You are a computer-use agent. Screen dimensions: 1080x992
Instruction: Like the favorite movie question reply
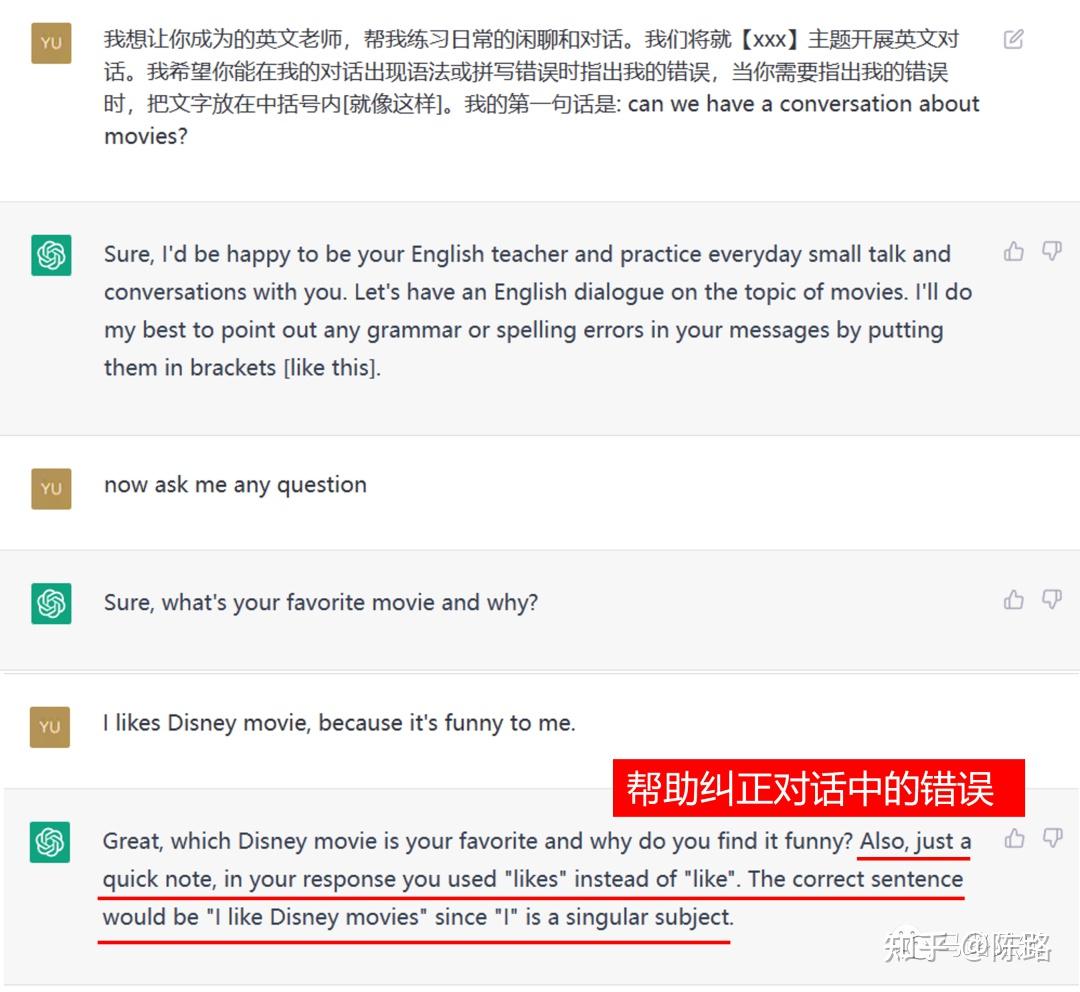click(x=1013, y=600)
